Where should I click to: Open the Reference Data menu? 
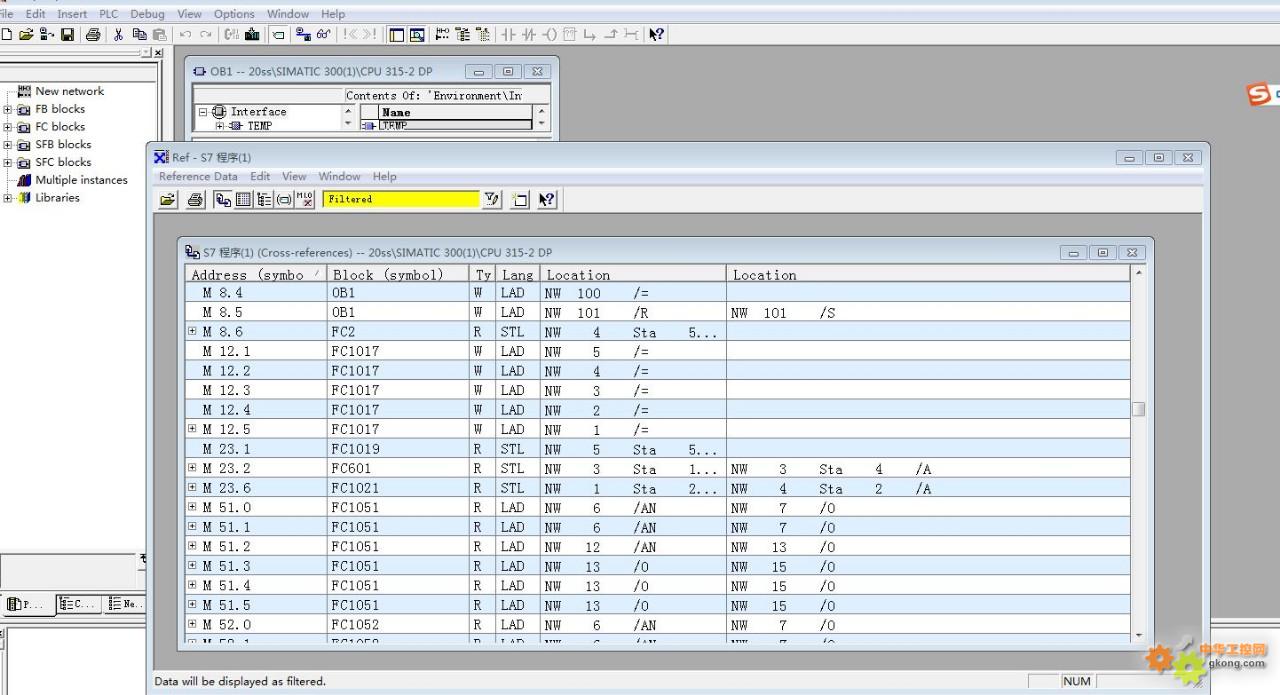tap(198, 176)
